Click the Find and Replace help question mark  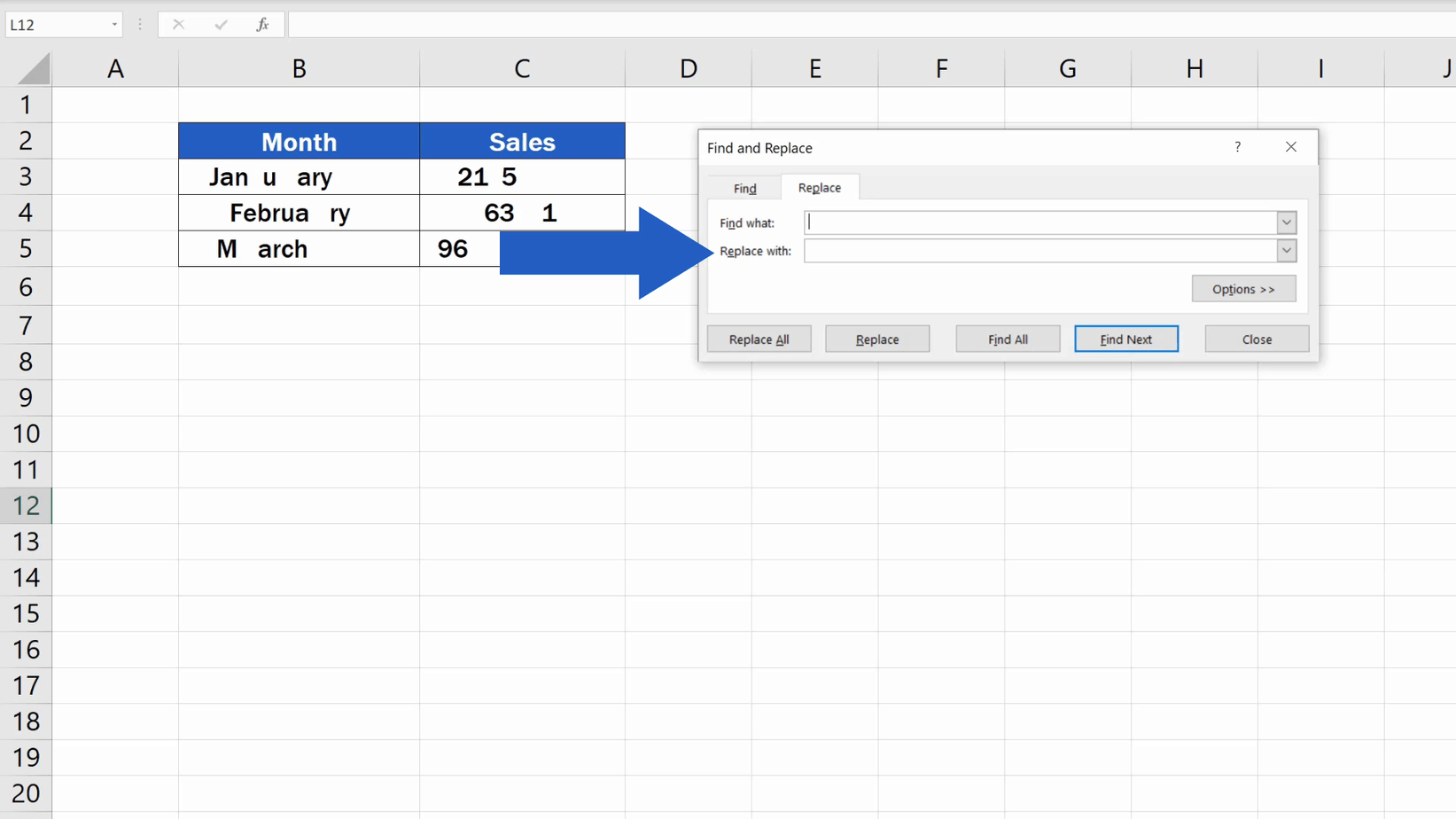(x=1237, y=147)
